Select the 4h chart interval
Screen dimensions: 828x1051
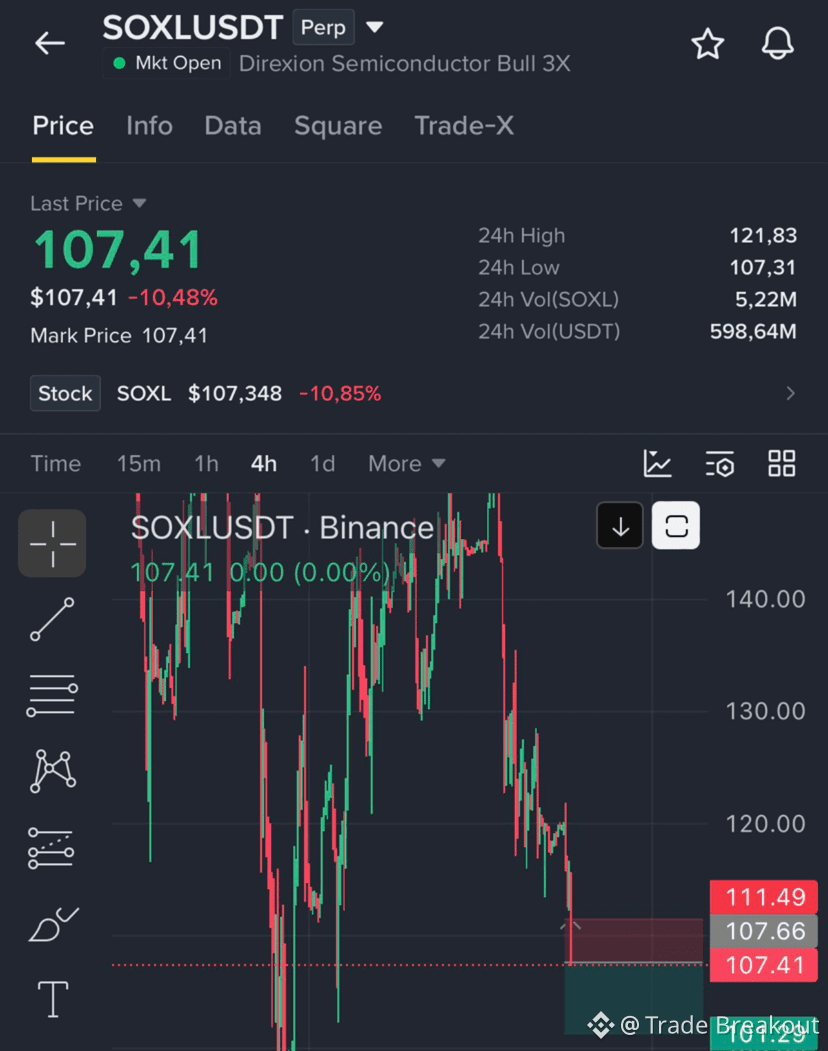coord(263,464)
